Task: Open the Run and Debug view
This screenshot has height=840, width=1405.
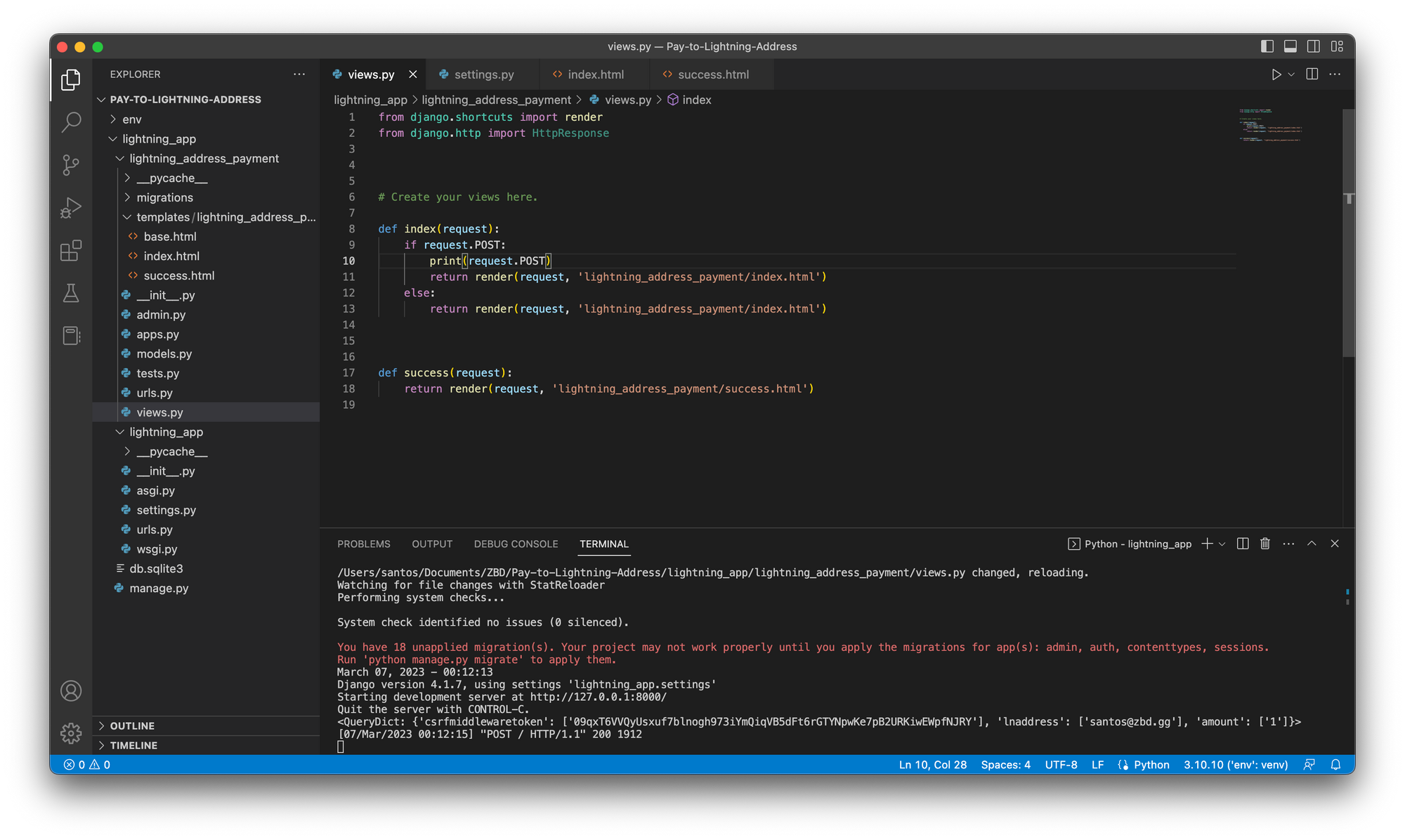Action: (x=71, y=208)
